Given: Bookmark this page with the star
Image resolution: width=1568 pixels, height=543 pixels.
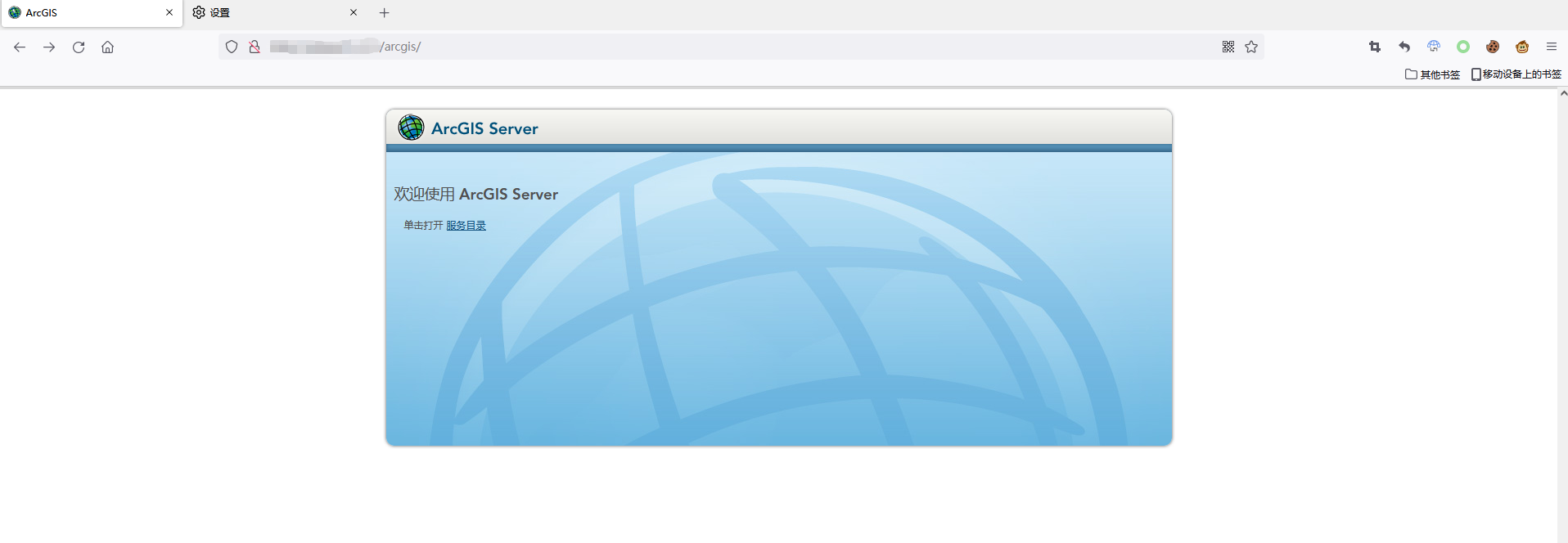Looking at the screenshot, I should (1251, 47).
